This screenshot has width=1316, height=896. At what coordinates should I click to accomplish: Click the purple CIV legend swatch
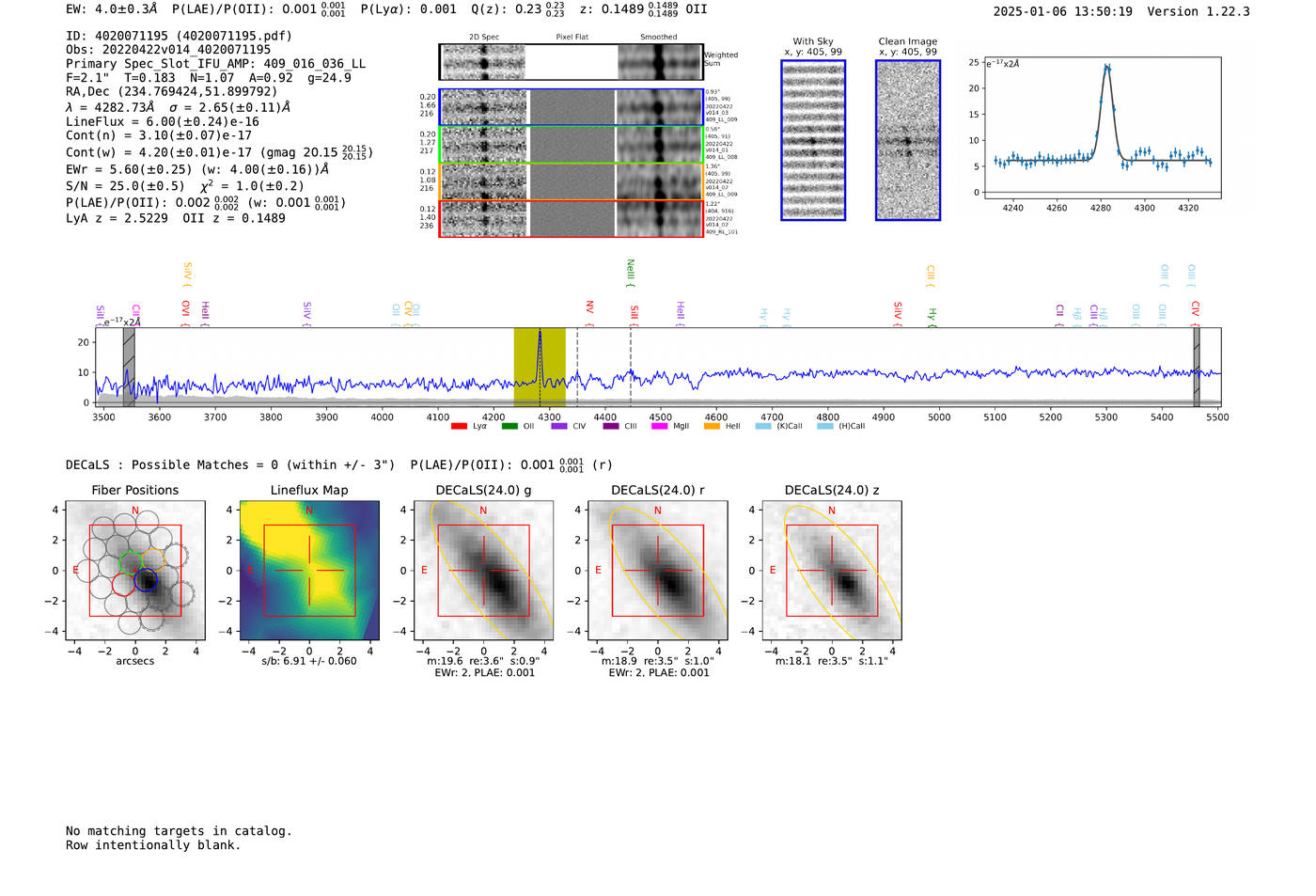click(559, 426)
